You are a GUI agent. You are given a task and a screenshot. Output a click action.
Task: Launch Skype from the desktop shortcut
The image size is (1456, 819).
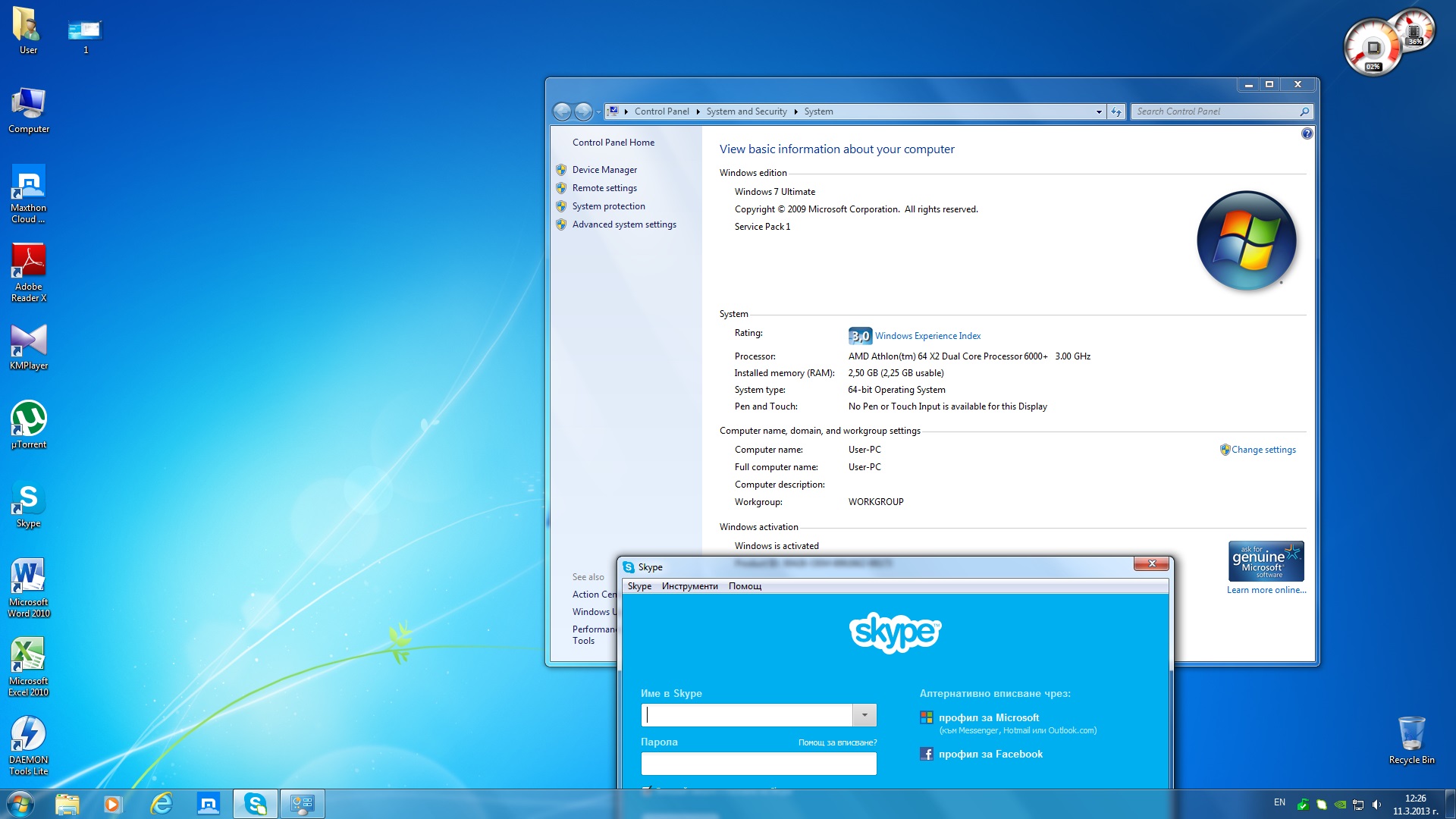coord(28,504)
